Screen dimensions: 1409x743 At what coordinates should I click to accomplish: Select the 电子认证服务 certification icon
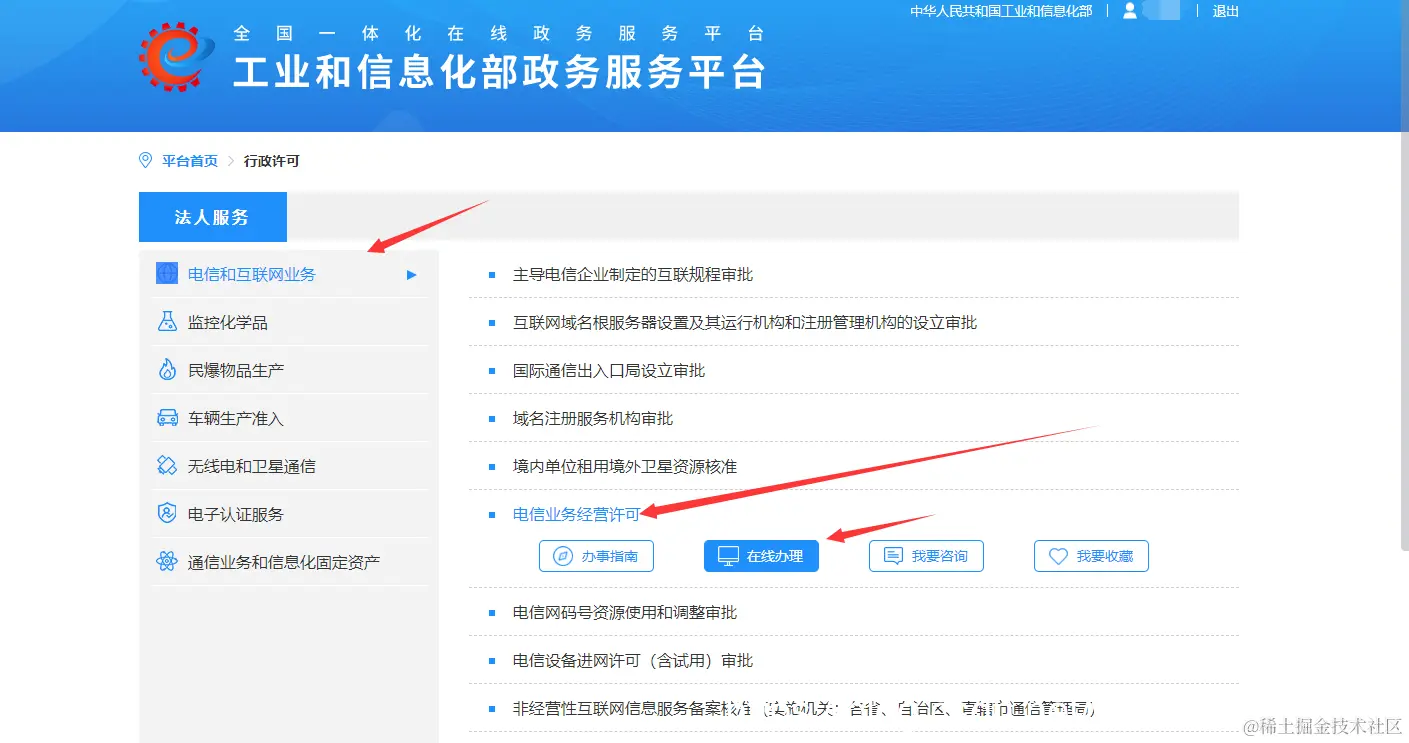click(x=167, y=513)
